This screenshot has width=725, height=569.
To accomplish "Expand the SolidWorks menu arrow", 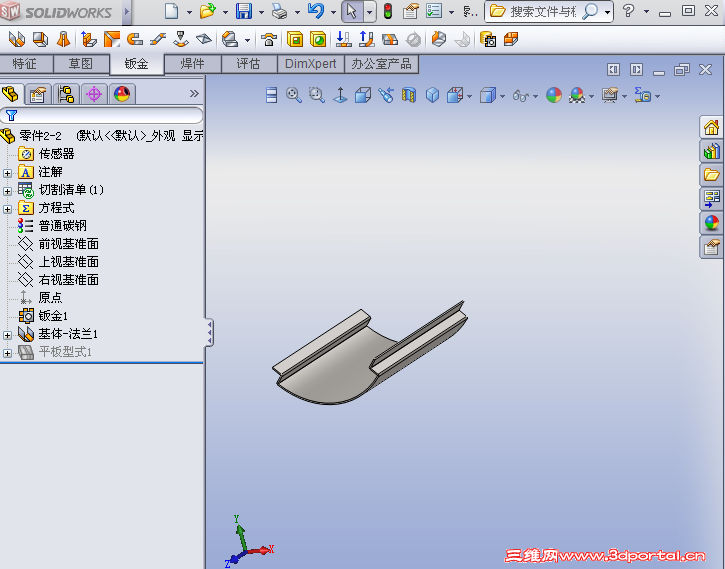I will (x=127, y=12).
